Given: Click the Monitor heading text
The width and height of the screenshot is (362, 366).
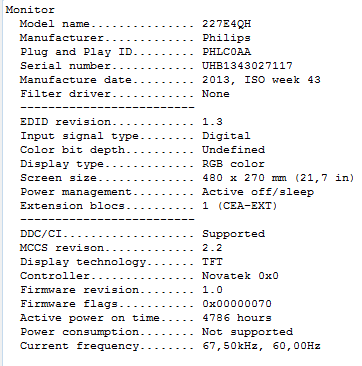Looking at the screenshot, I should point(30,10).
